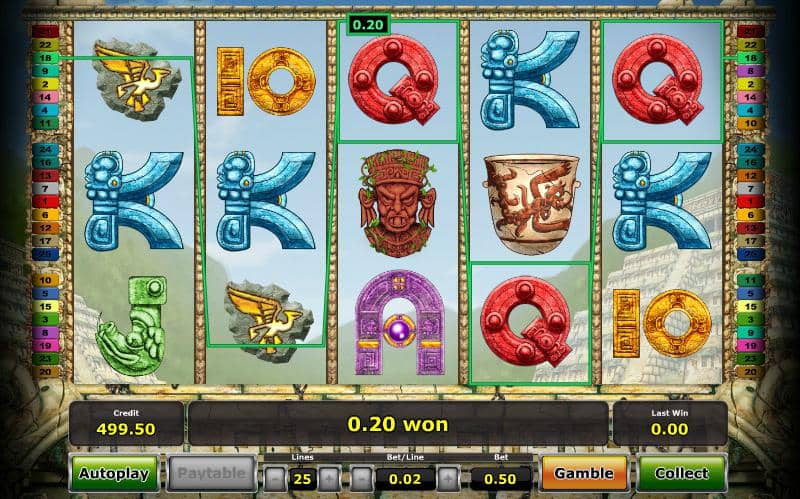Click the blue K symbol in fourth reel
This screenshot has width=800, height=499.
click(529, 79)
